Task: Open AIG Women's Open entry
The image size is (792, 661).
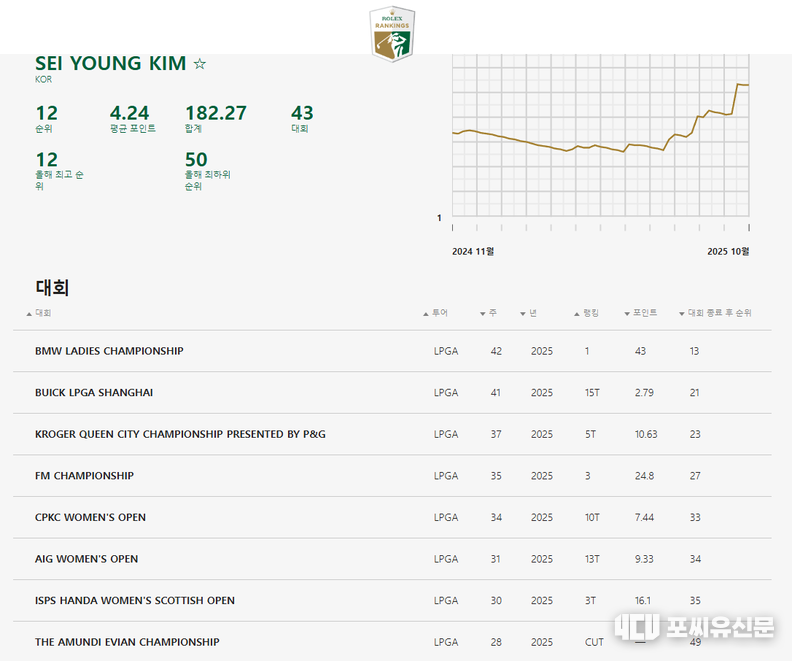Action: click(x=86, y=559)
